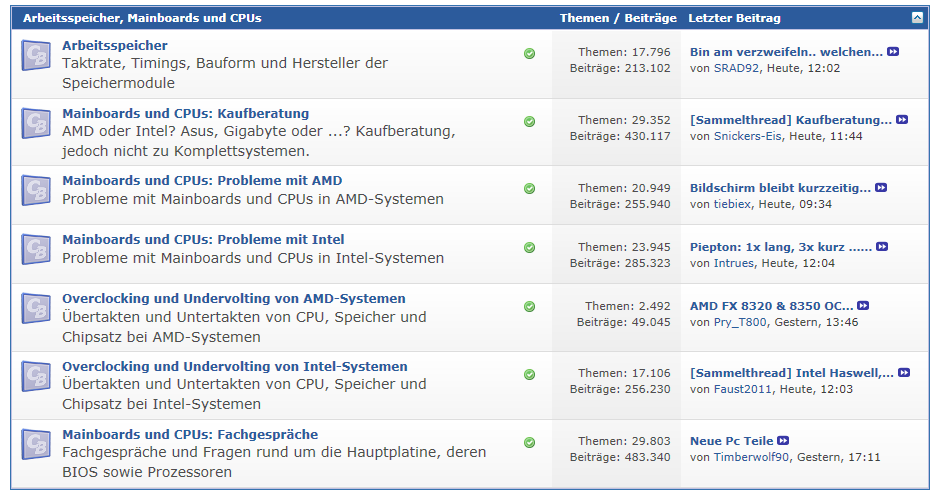Open Overclocking und Undervolting von AMD-Systemen
Image resolution: width=934 pixels, height=493 pixels.
[233, 298]
